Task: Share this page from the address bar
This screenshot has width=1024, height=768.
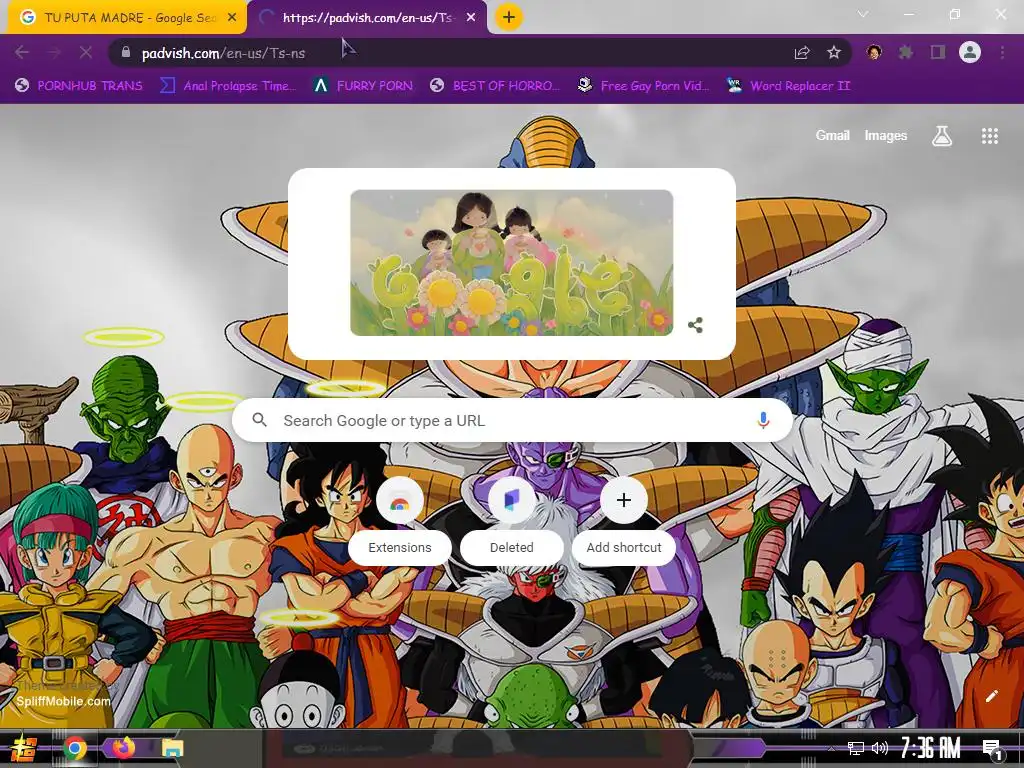Action: point(802,53)
